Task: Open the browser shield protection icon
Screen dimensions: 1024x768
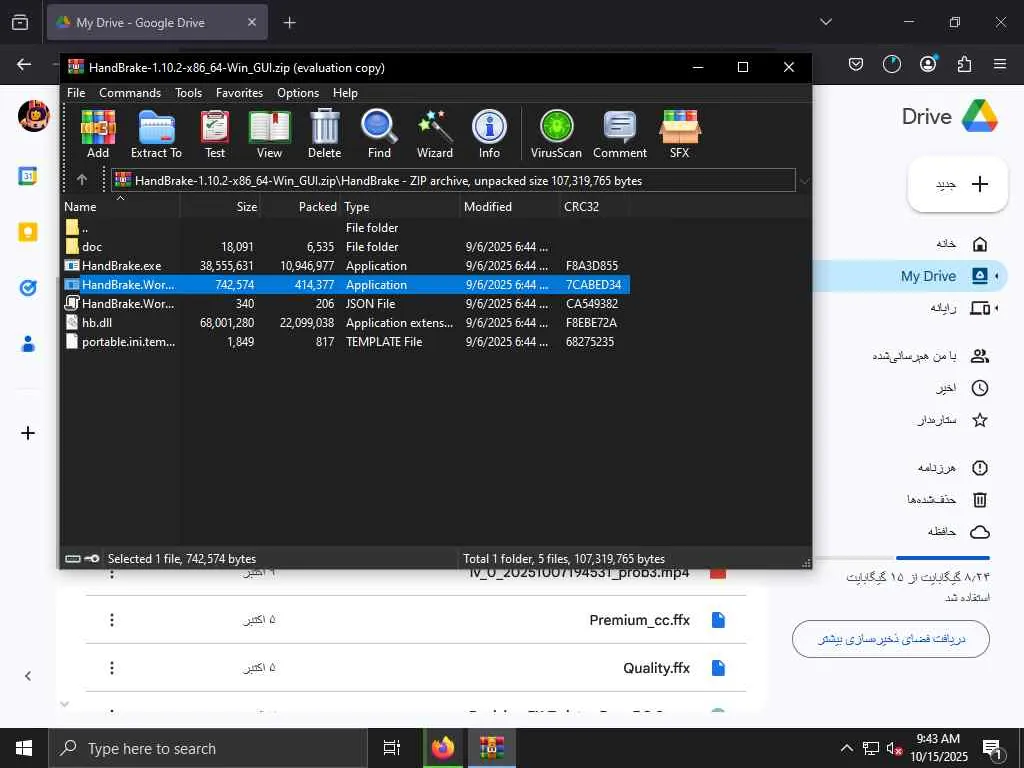Action: pos(856,64)
